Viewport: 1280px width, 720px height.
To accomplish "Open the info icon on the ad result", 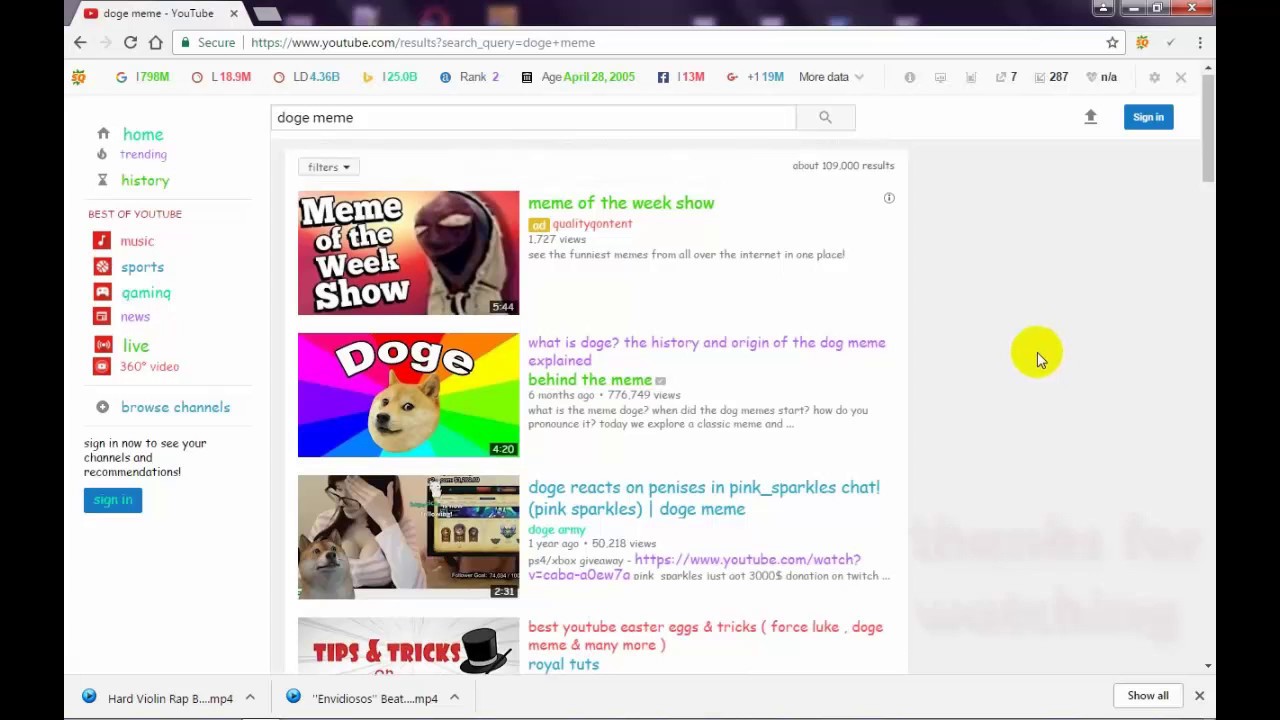I will point(889,198).
